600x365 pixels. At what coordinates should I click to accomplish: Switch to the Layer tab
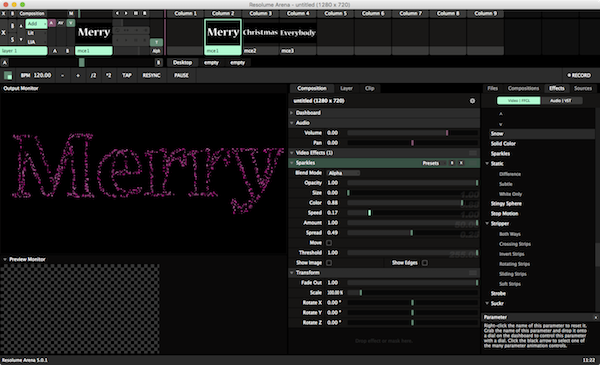[346, 88]
